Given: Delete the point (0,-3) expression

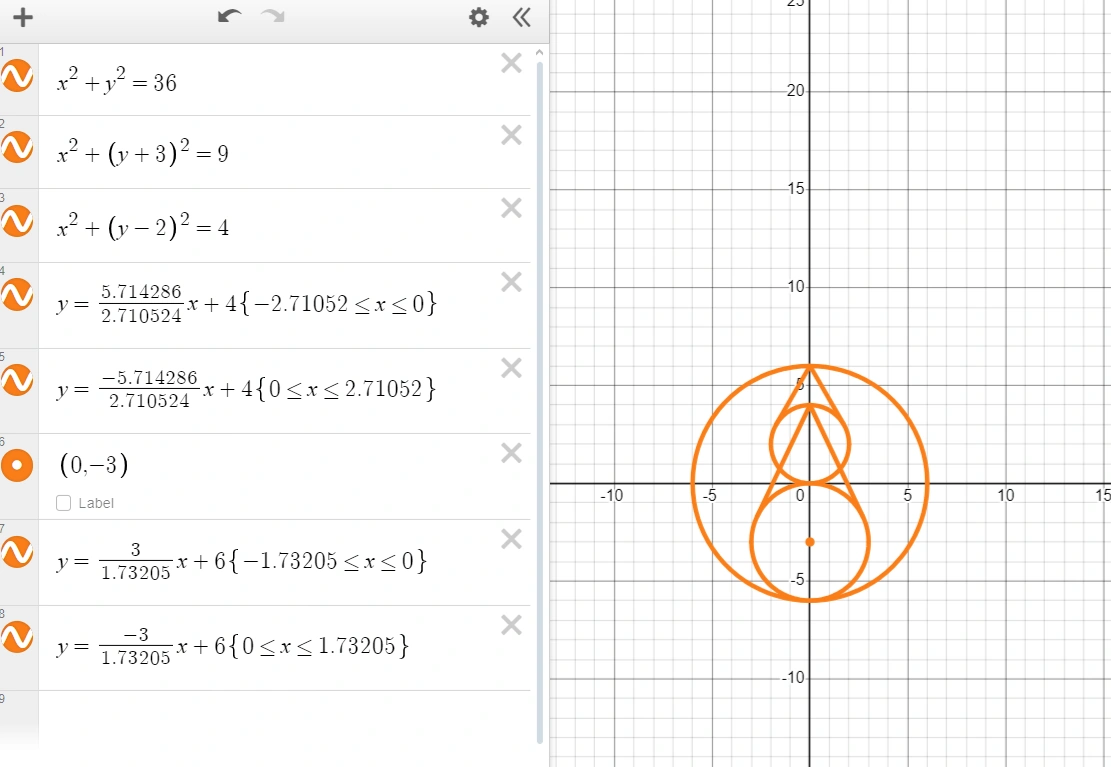Looking at the screenshot, I should (511, 453).
